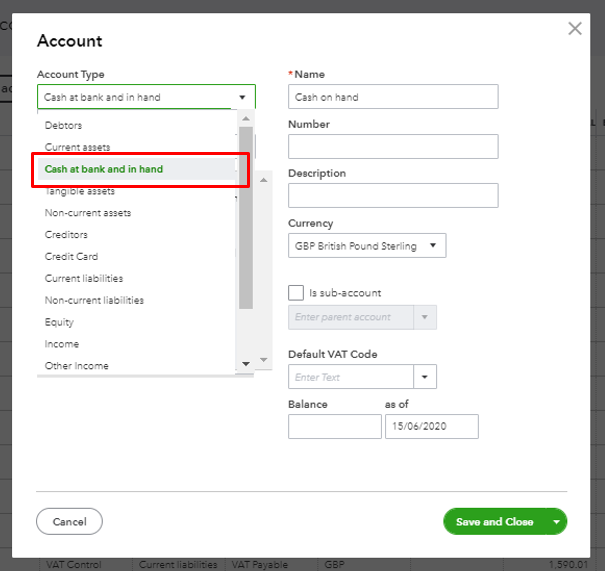Click into the Name text field
The width and height of the screenshot is (605, 571).
point(393,97)
